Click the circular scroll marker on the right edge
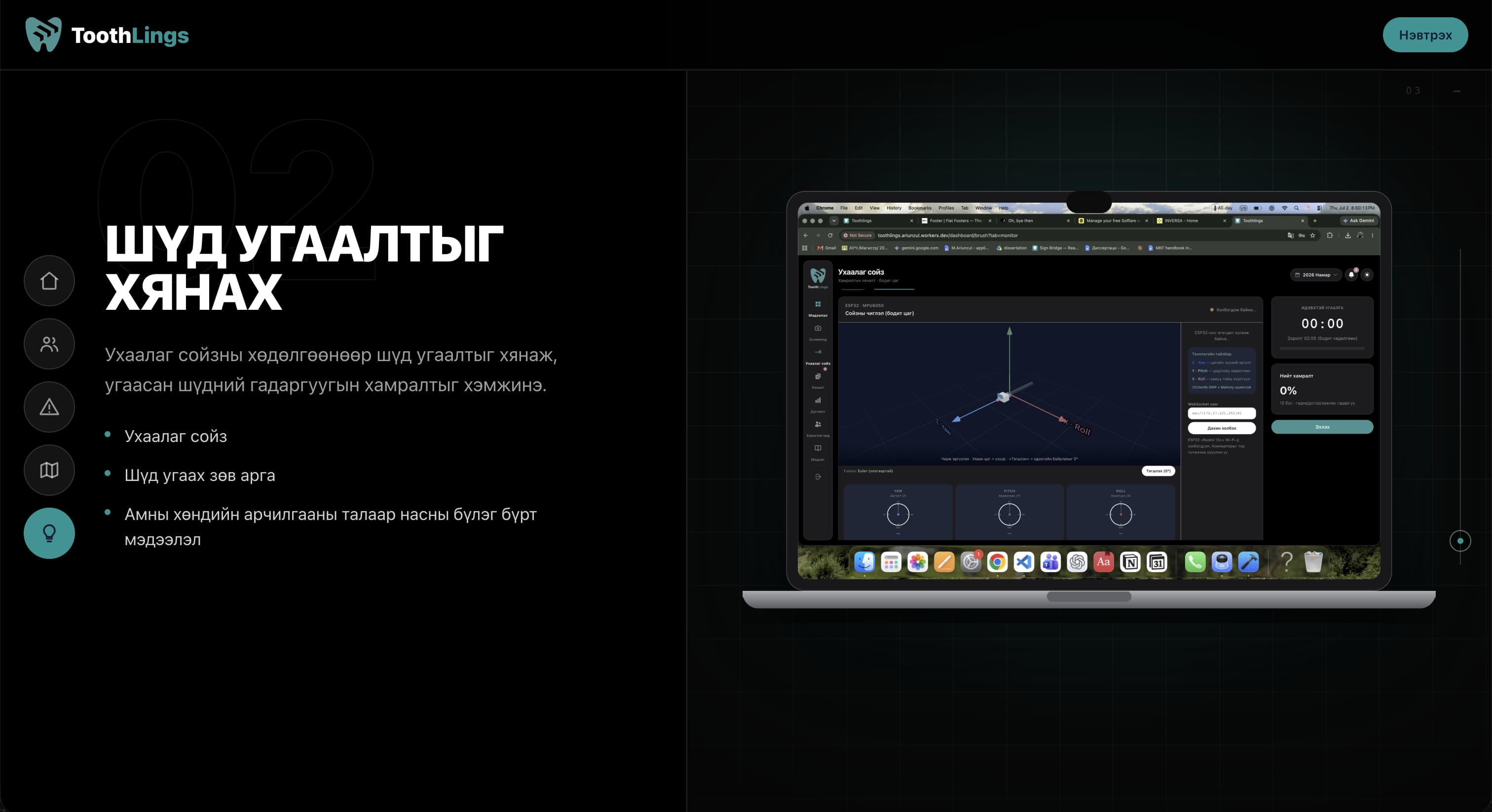 click(1460, 541)
